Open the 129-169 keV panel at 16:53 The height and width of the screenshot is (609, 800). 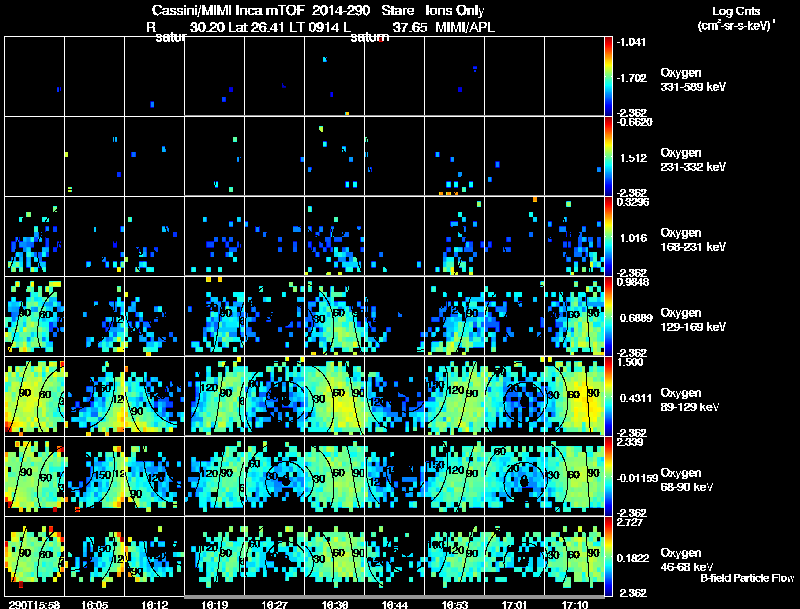pyautogui.click(x=455, y=316)
